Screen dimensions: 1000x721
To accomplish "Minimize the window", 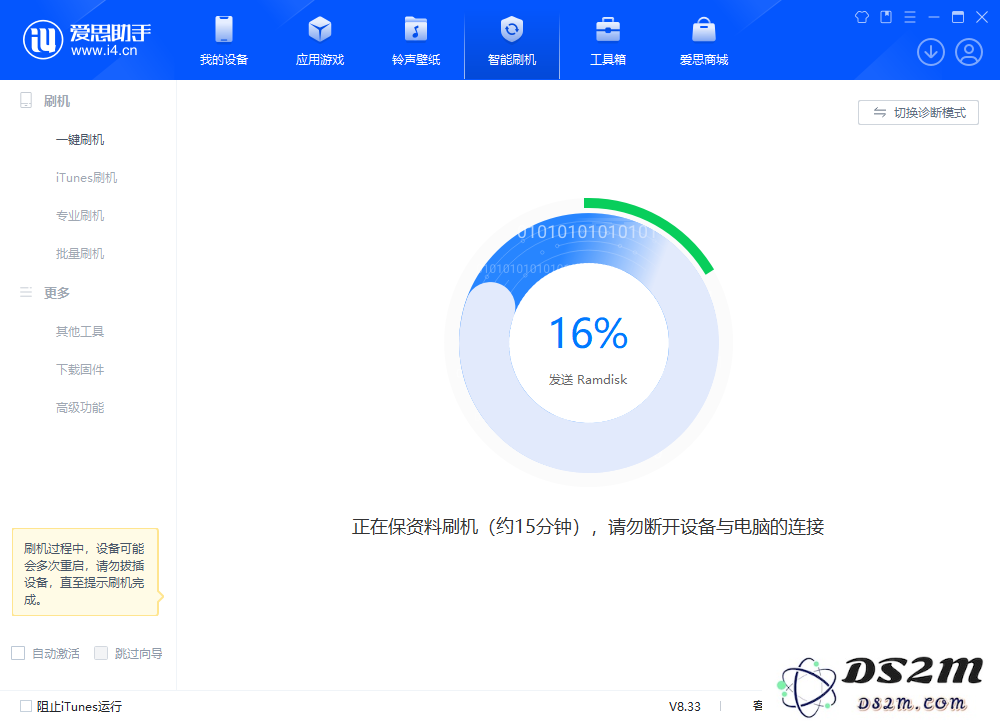I will 934,17.
